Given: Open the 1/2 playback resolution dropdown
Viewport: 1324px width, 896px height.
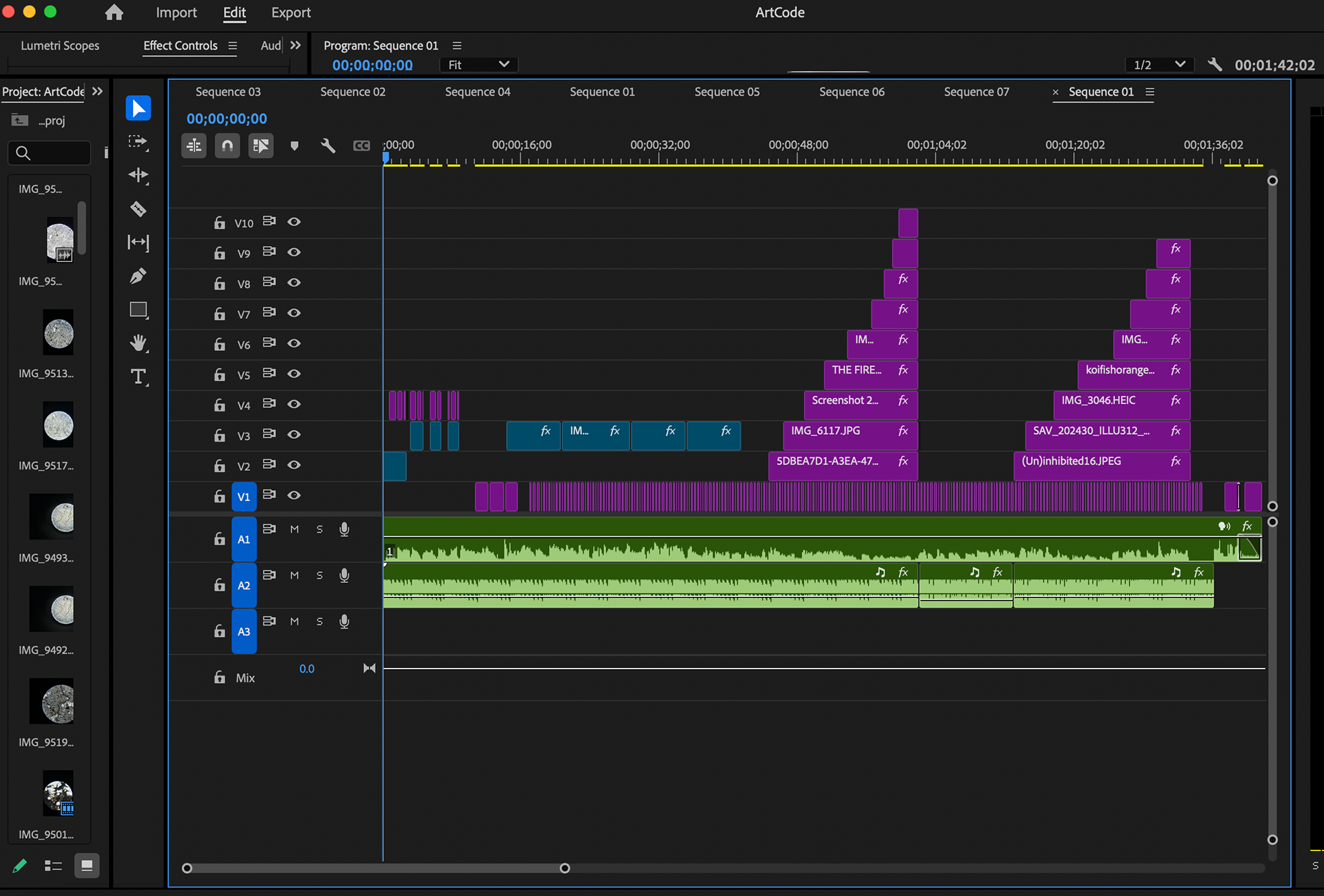Looking at the screenshot, I should [1159, 65].
